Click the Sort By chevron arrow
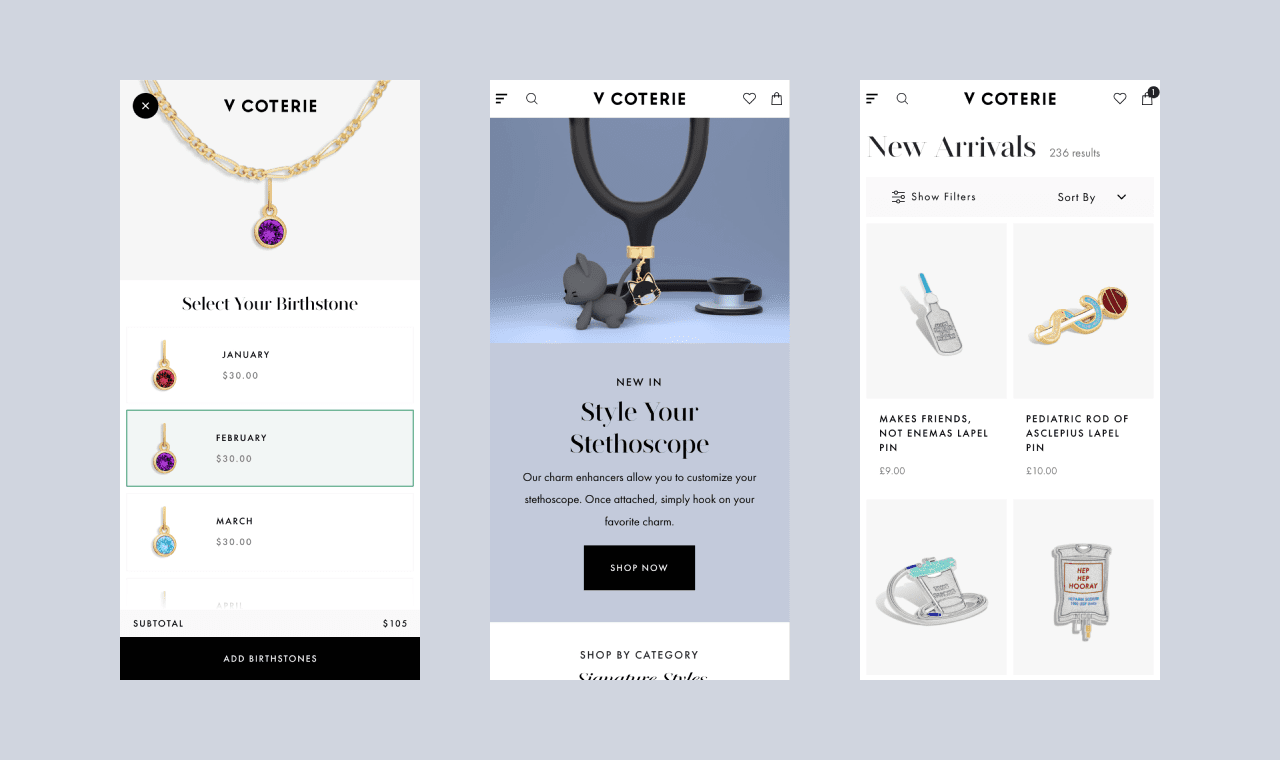 coord(1121,197)
